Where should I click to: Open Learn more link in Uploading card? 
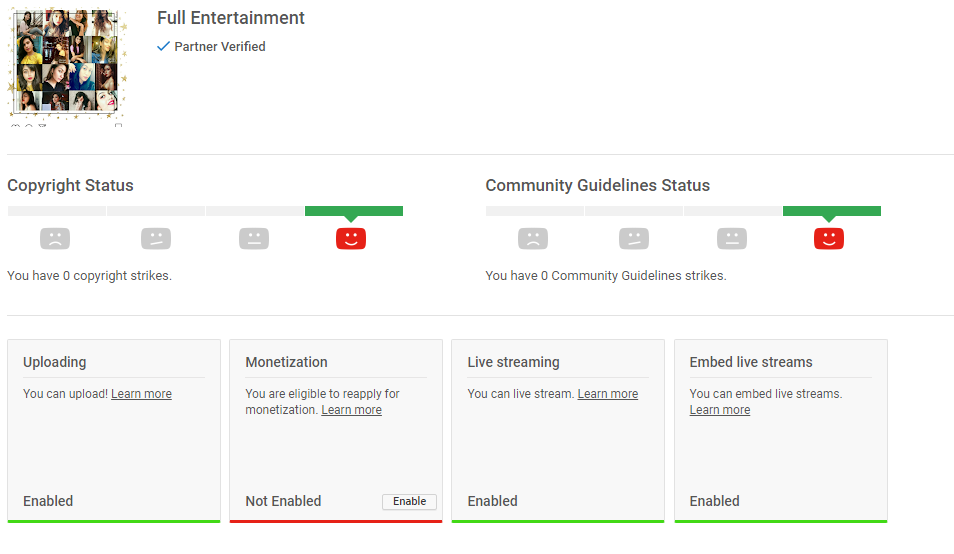[x=141, y=394]
